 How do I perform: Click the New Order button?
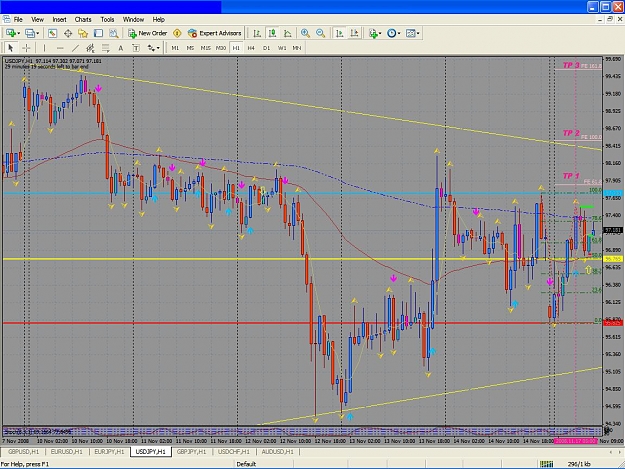[x=147, y=33]
